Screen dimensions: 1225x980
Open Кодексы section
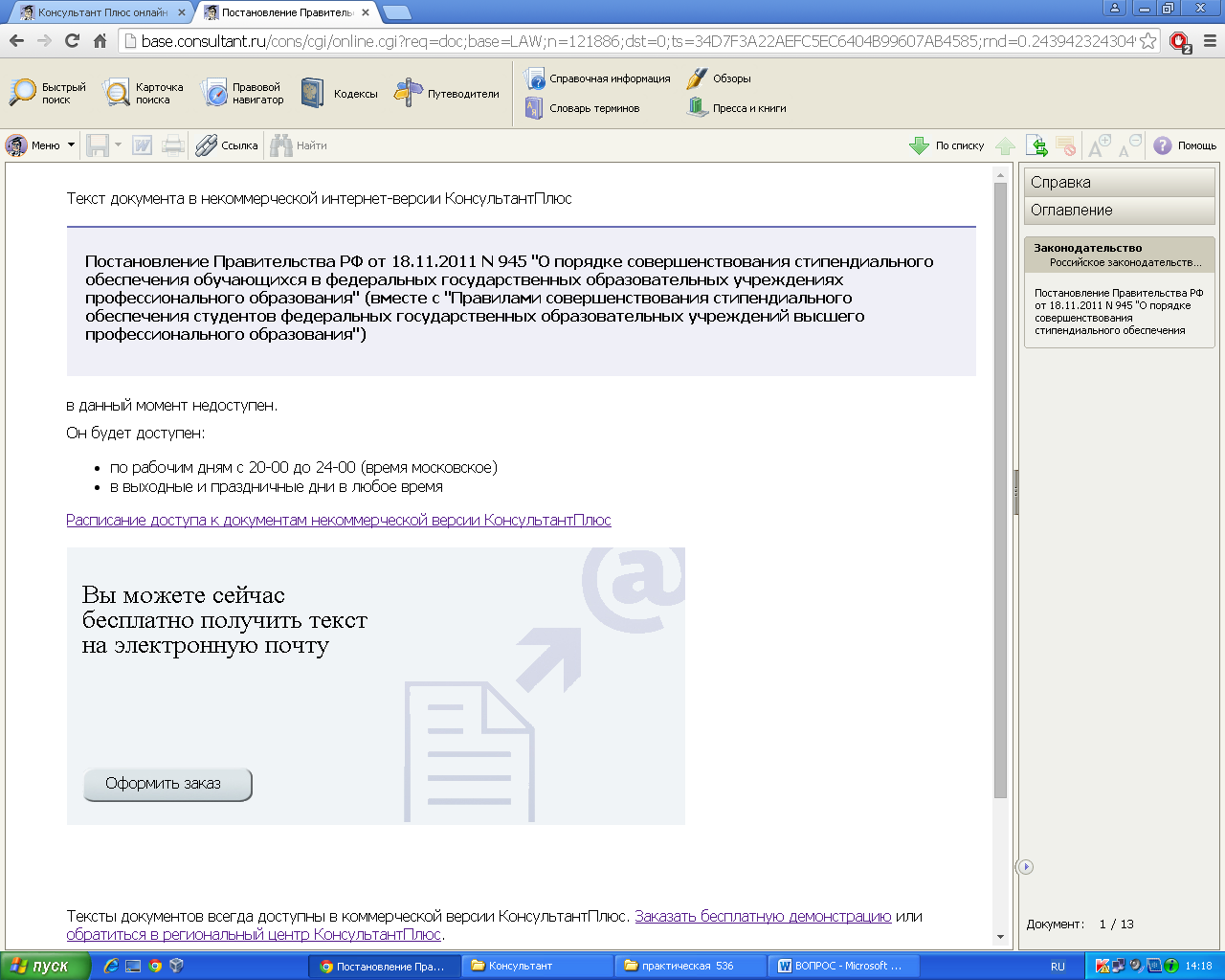[x=339, y=93]
